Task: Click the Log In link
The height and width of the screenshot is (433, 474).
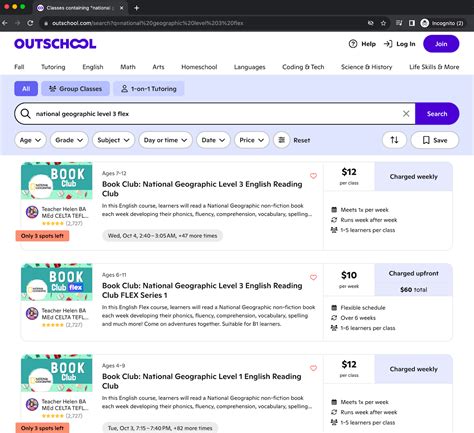Action: tap(406, 44)
